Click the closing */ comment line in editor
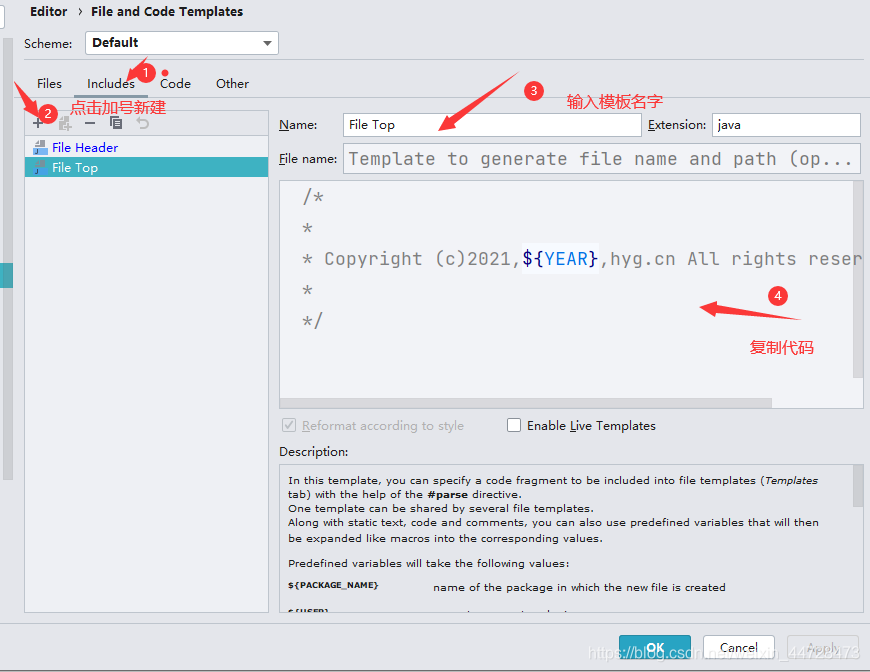The image size is (870, 672). [312, 321]
